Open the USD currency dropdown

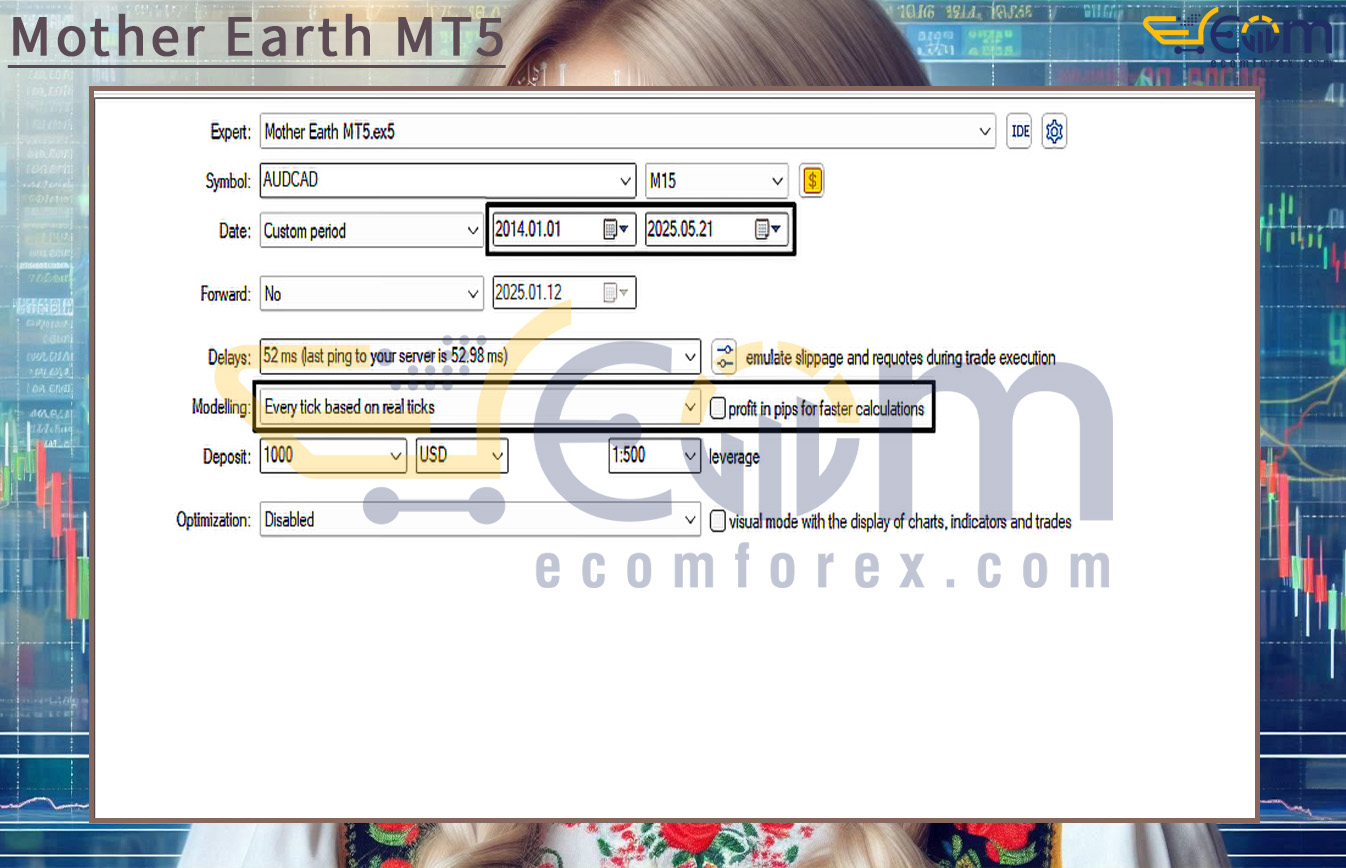tap(498, 456)
